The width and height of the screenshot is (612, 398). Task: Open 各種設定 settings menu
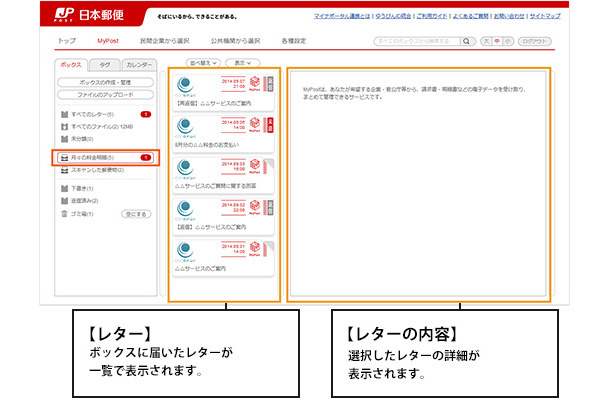(294, 41)
